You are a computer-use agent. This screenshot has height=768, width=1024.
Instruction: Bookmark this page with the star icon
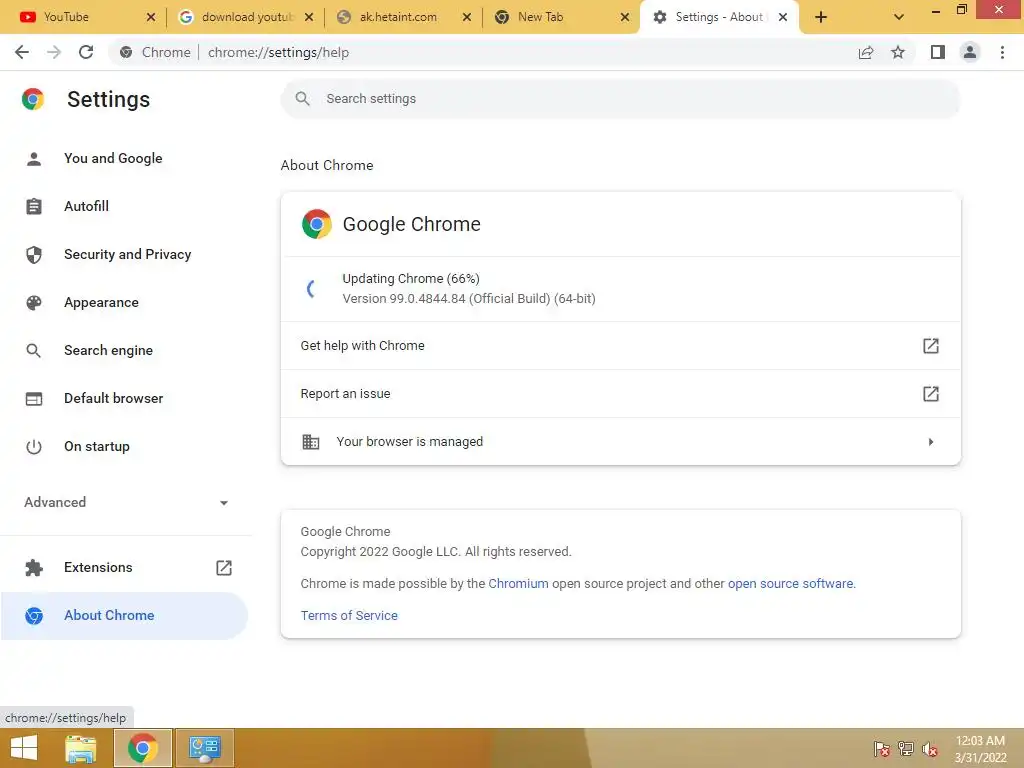[898, 52]
